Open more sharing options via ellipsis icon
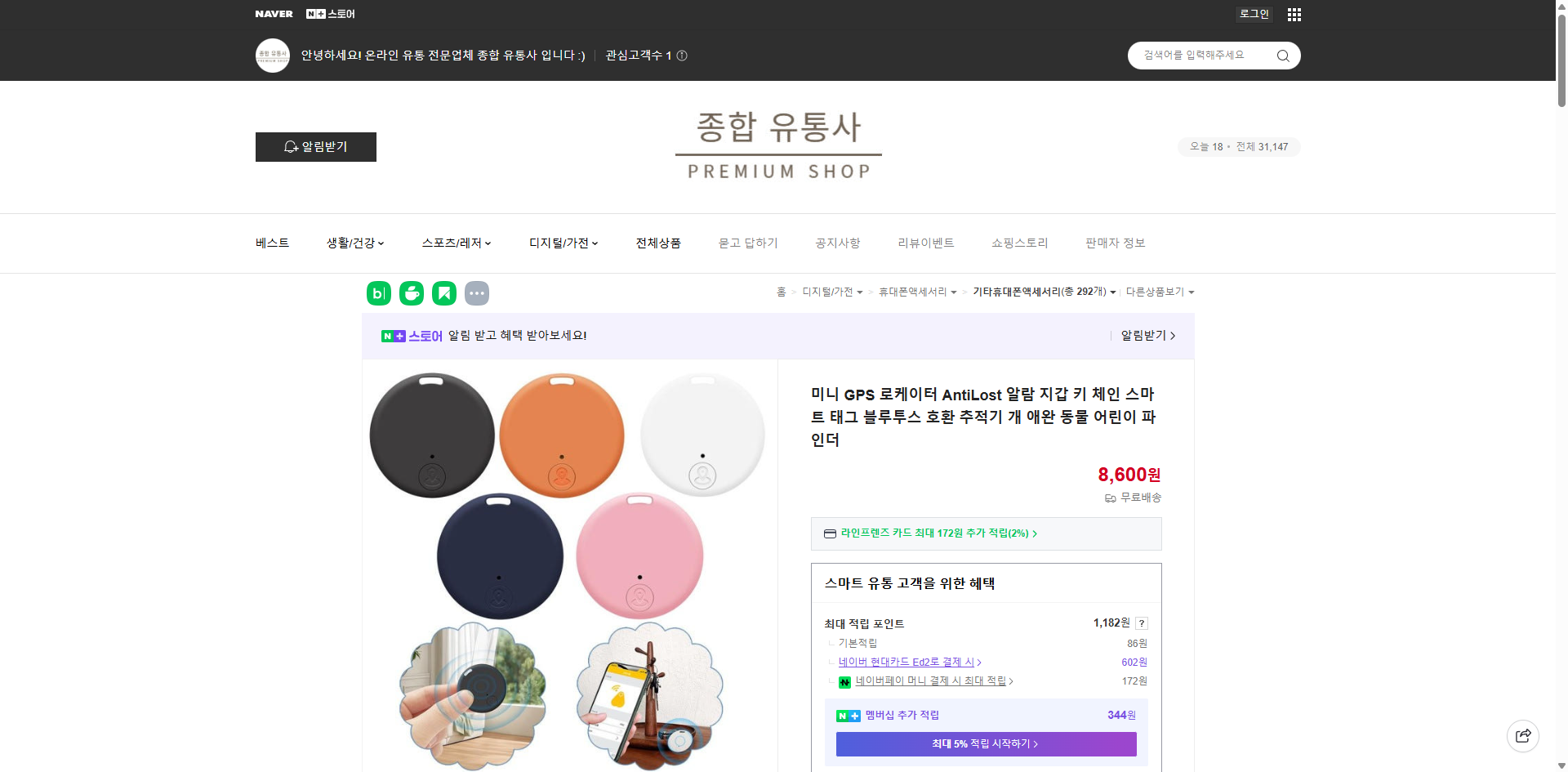 pyautogui.click(x=477, y=292)
